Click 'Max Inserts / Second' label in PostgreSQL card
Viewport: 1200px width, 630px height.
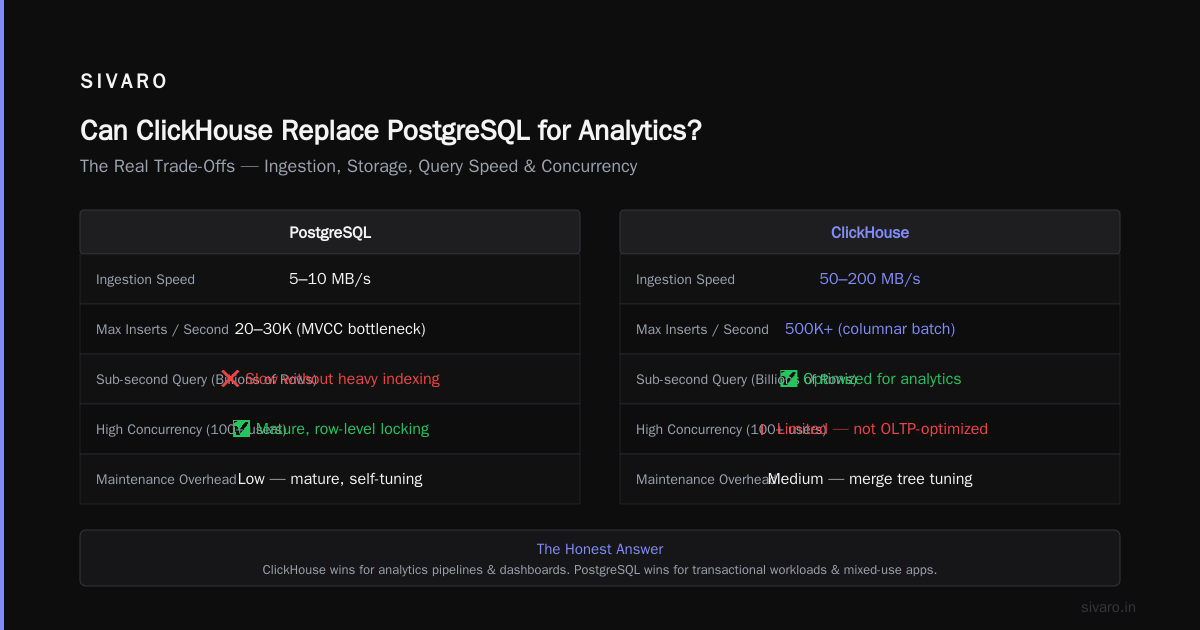point(162,330)
